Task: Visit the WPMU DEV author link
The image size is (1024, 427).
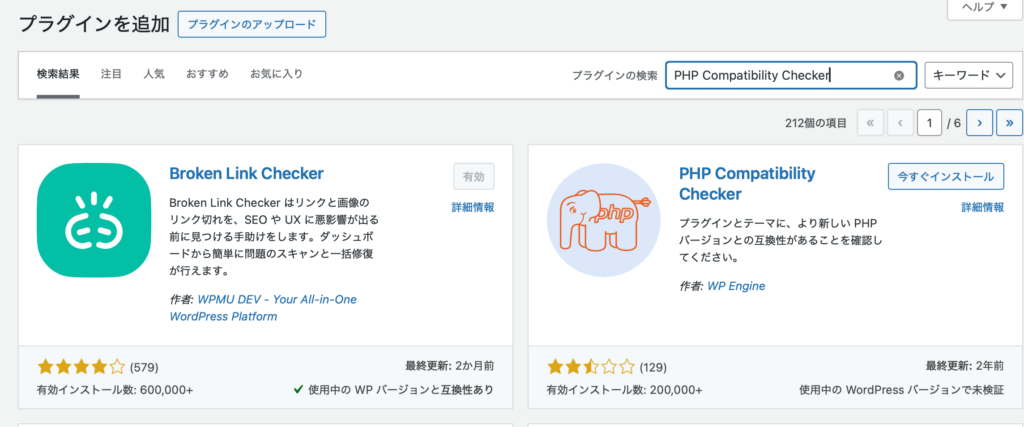Action: coord(263,308)
